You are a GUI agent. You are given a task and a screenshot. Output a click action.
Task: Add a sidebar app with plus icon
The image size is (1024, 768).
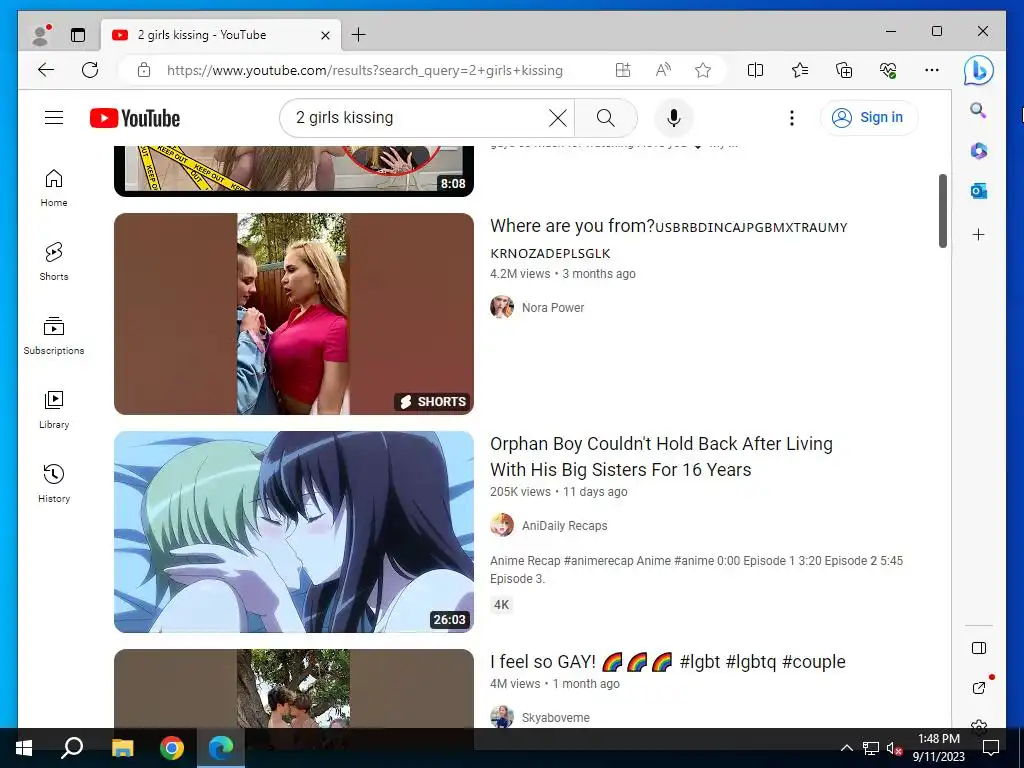coord(978,234)
